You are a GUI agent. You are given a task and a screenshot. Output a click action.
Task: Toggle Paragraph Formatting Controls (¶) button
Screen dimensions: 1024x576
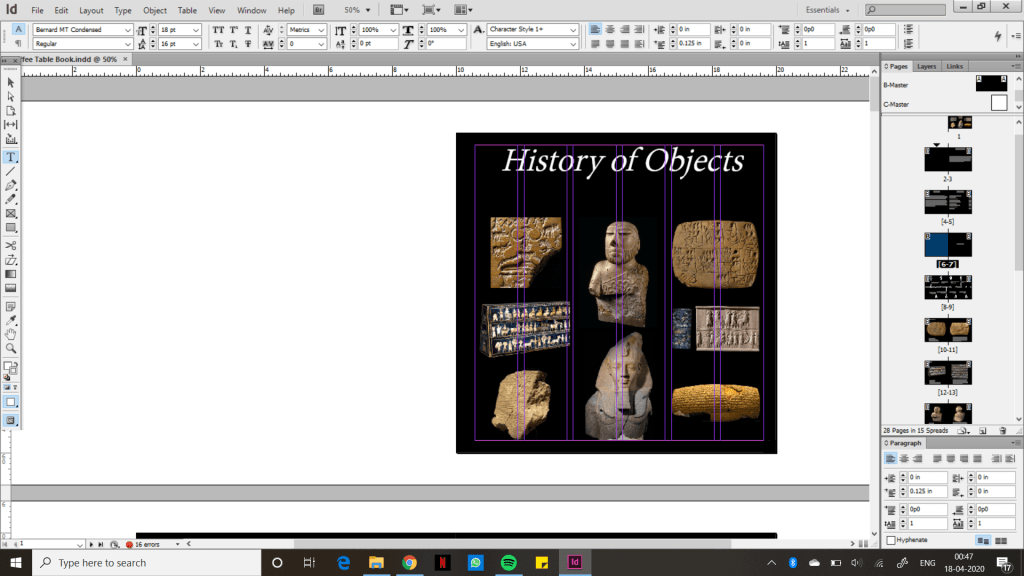click(x=18, y=44)
